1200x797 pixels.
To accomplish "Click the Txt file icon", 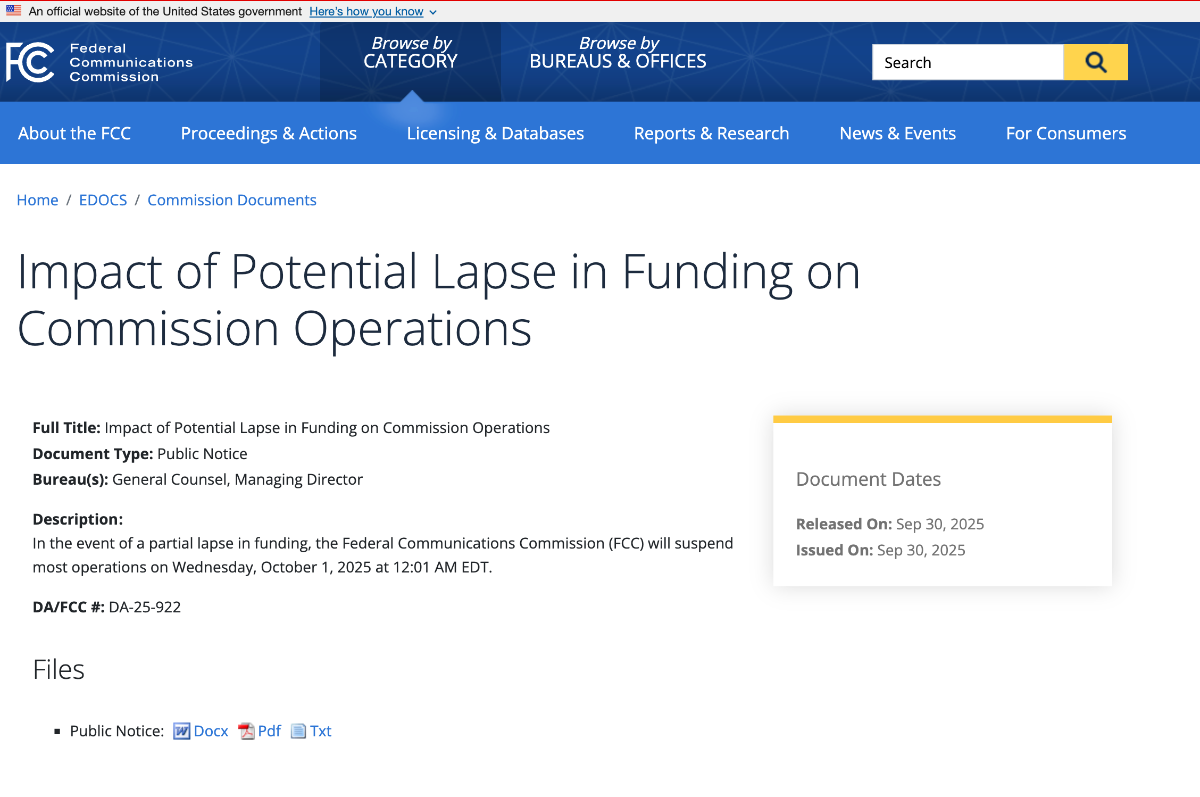I will (x=298, y=731).
